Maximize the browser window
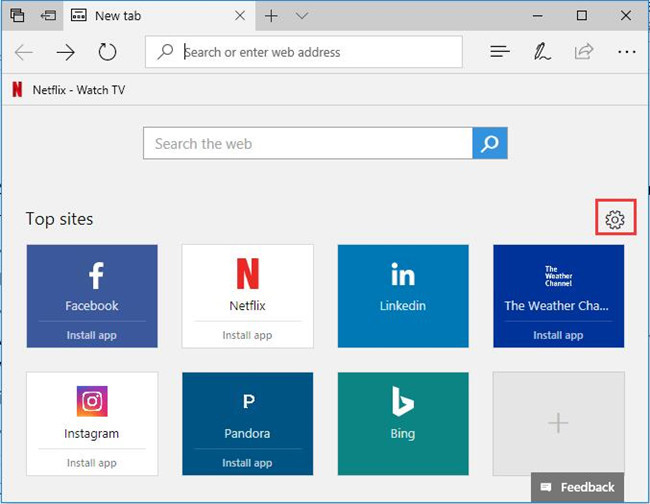The height and width of the screenshot is (504, 650). coord(582,16)
